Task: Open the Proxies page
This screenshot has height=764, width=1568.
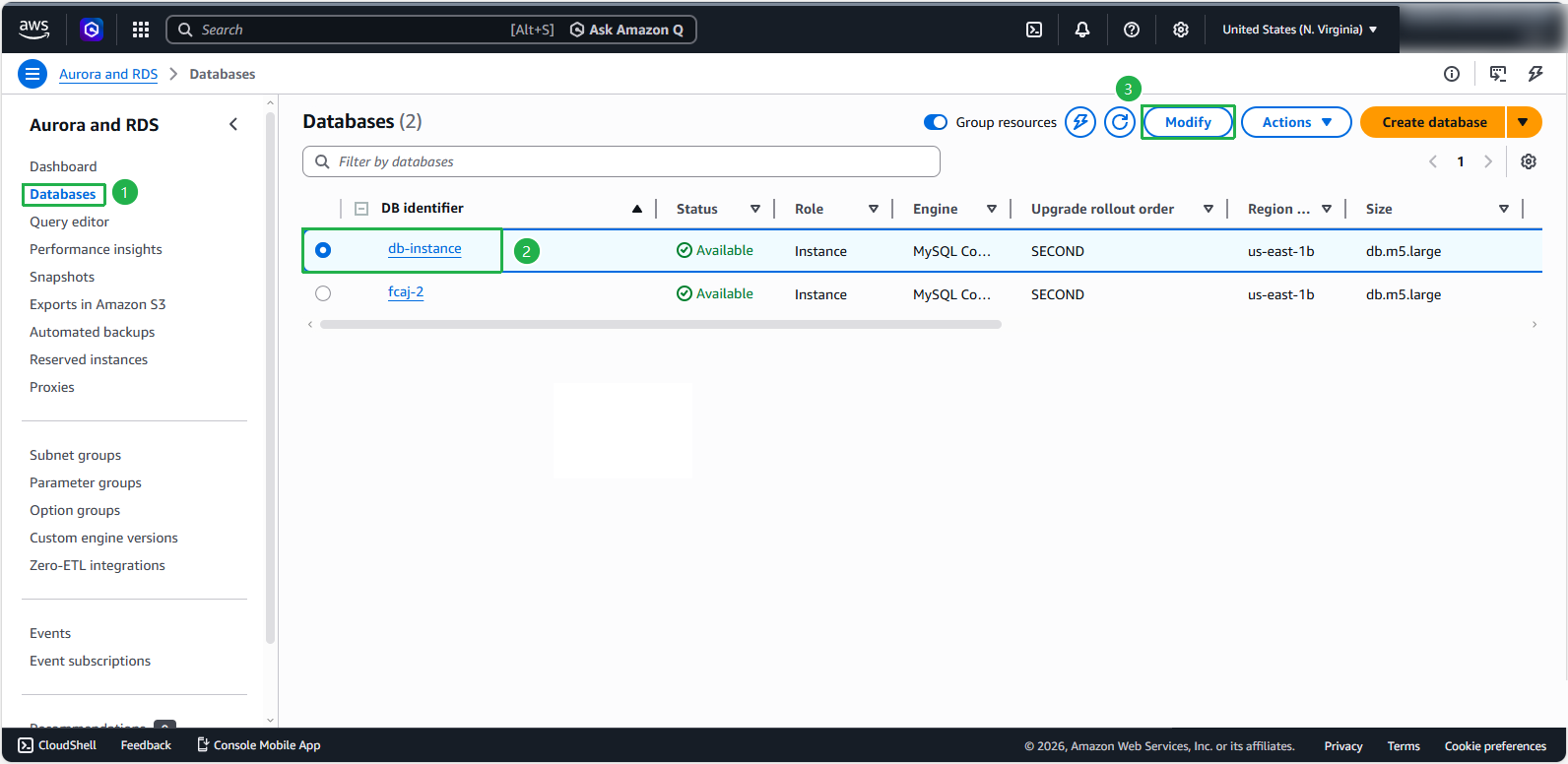Action: [52, 387]
